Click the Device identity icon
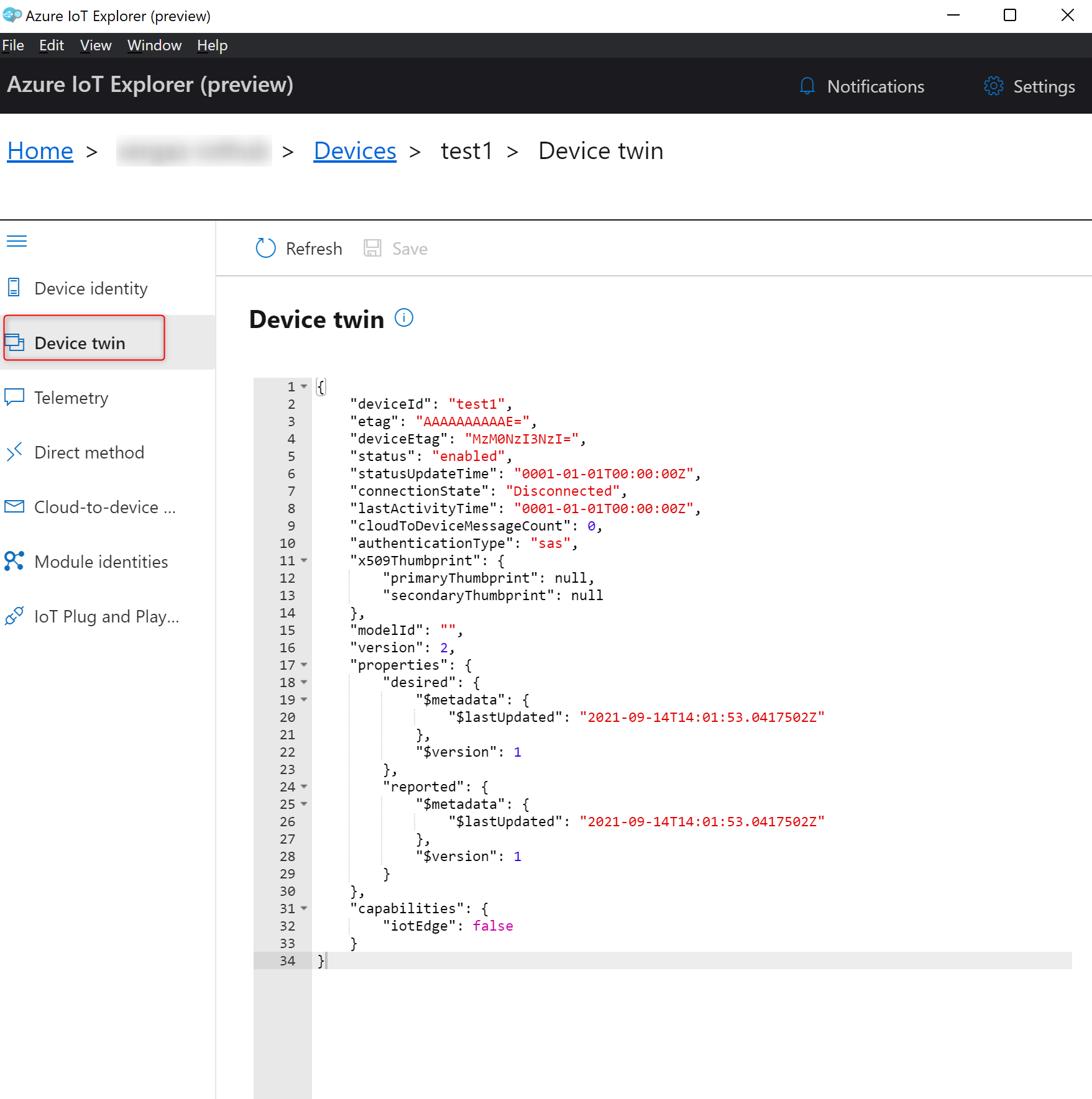1092x1099 pixels. point(14,288)
